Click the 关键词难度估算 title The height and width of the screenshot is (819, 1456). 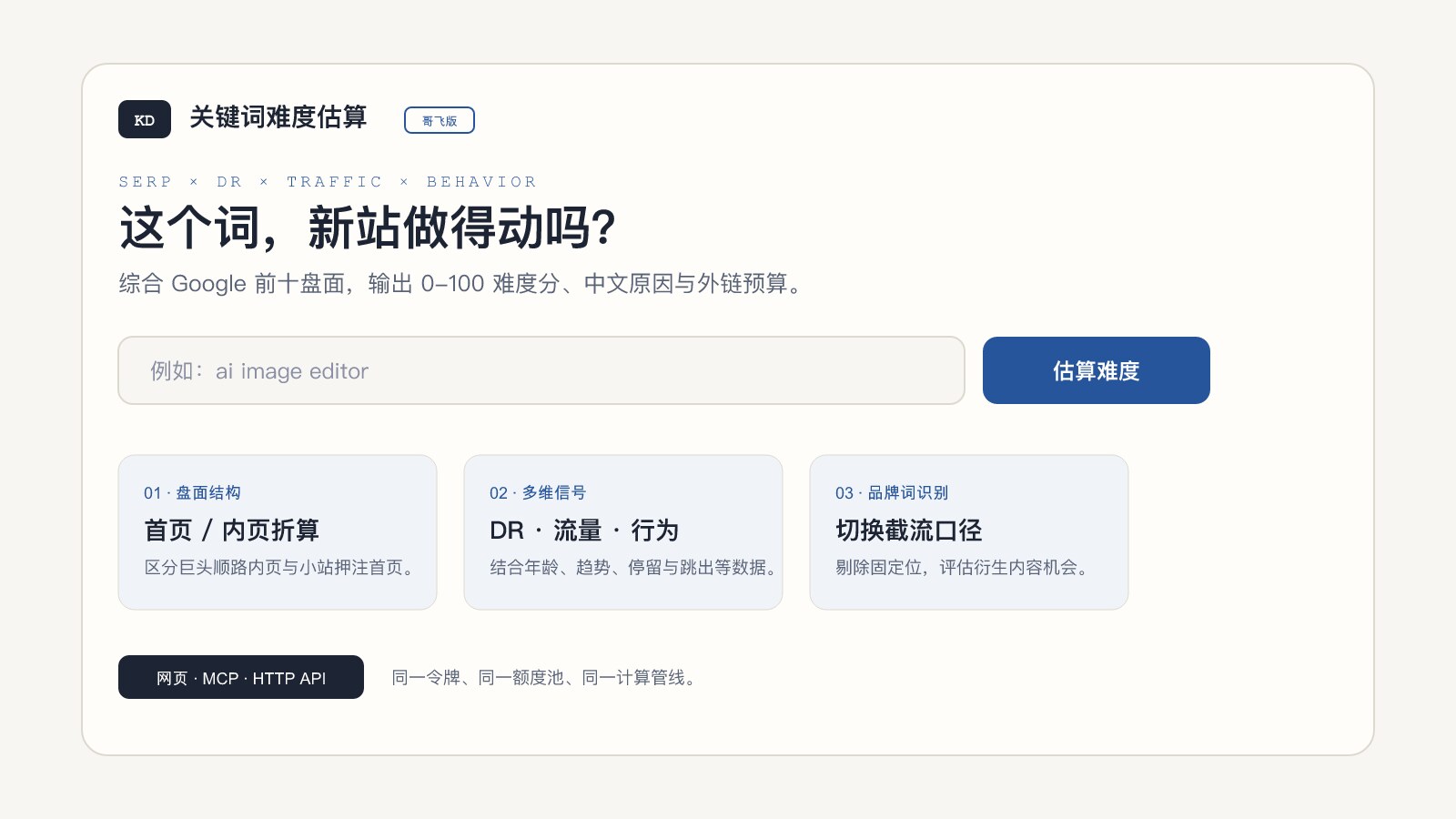coord(278,117)
